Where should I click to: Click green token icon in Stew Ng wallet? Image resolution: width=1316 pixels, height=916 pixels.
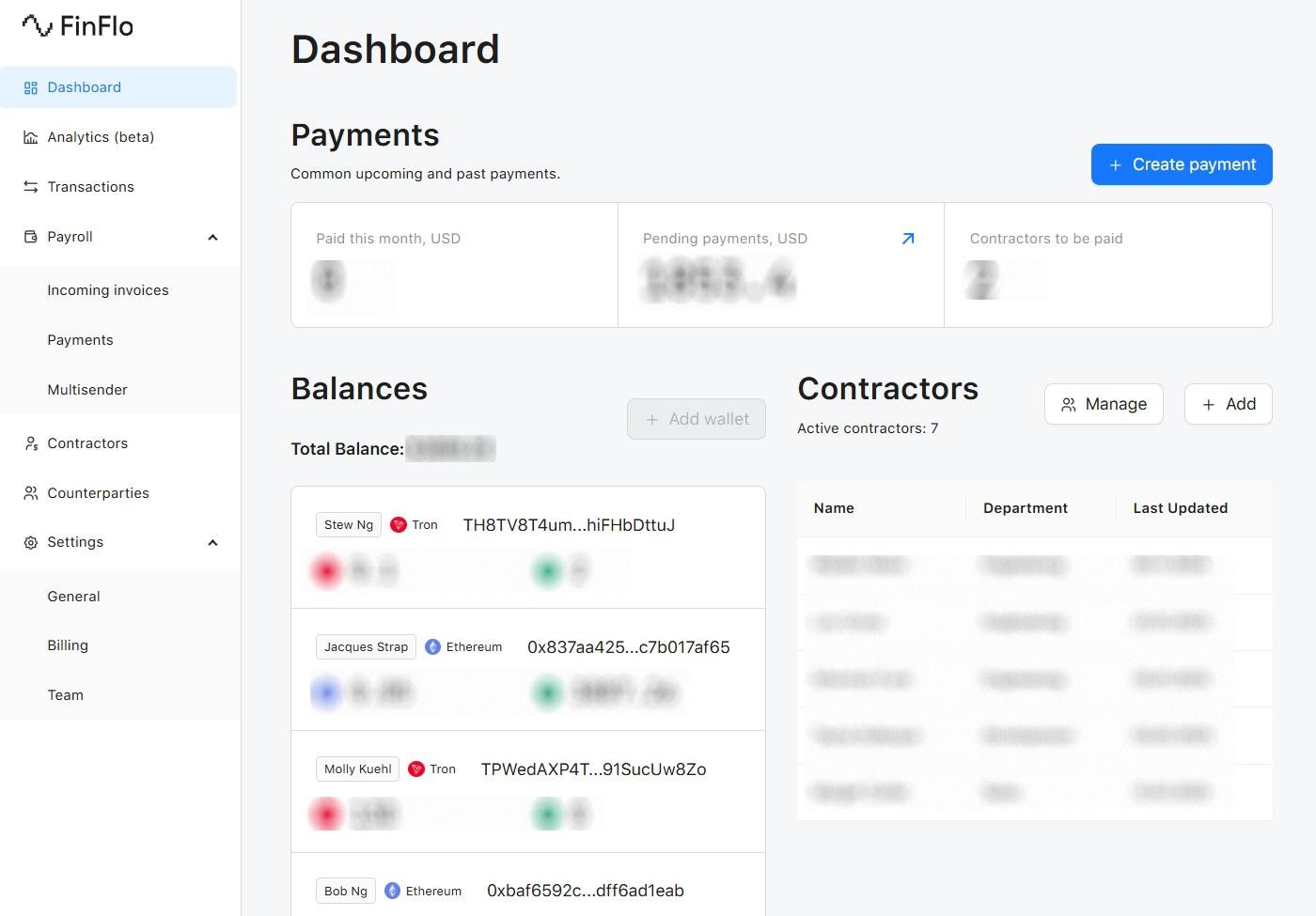point(547,570)
